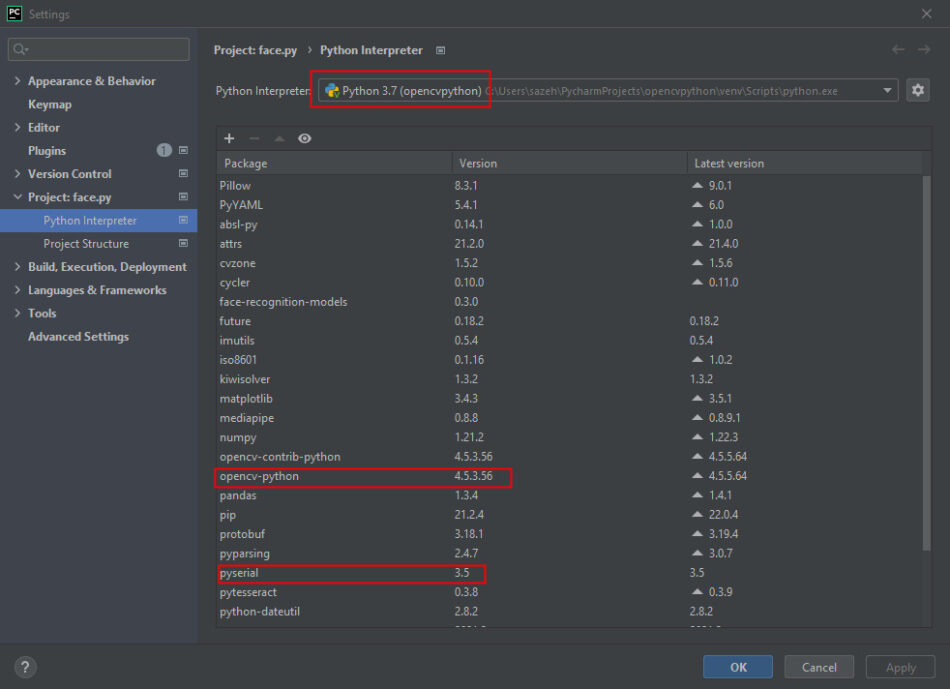Open the Python Interpreter dropdown
Screen dimensions: 950x689
pos(887,91)
